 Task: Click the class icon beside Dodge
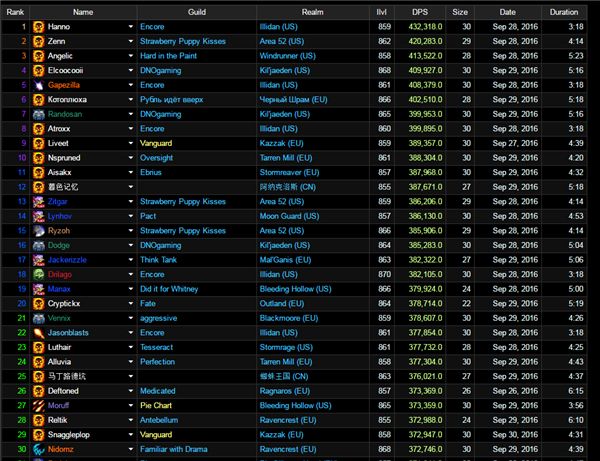click(x=38, y=245)
